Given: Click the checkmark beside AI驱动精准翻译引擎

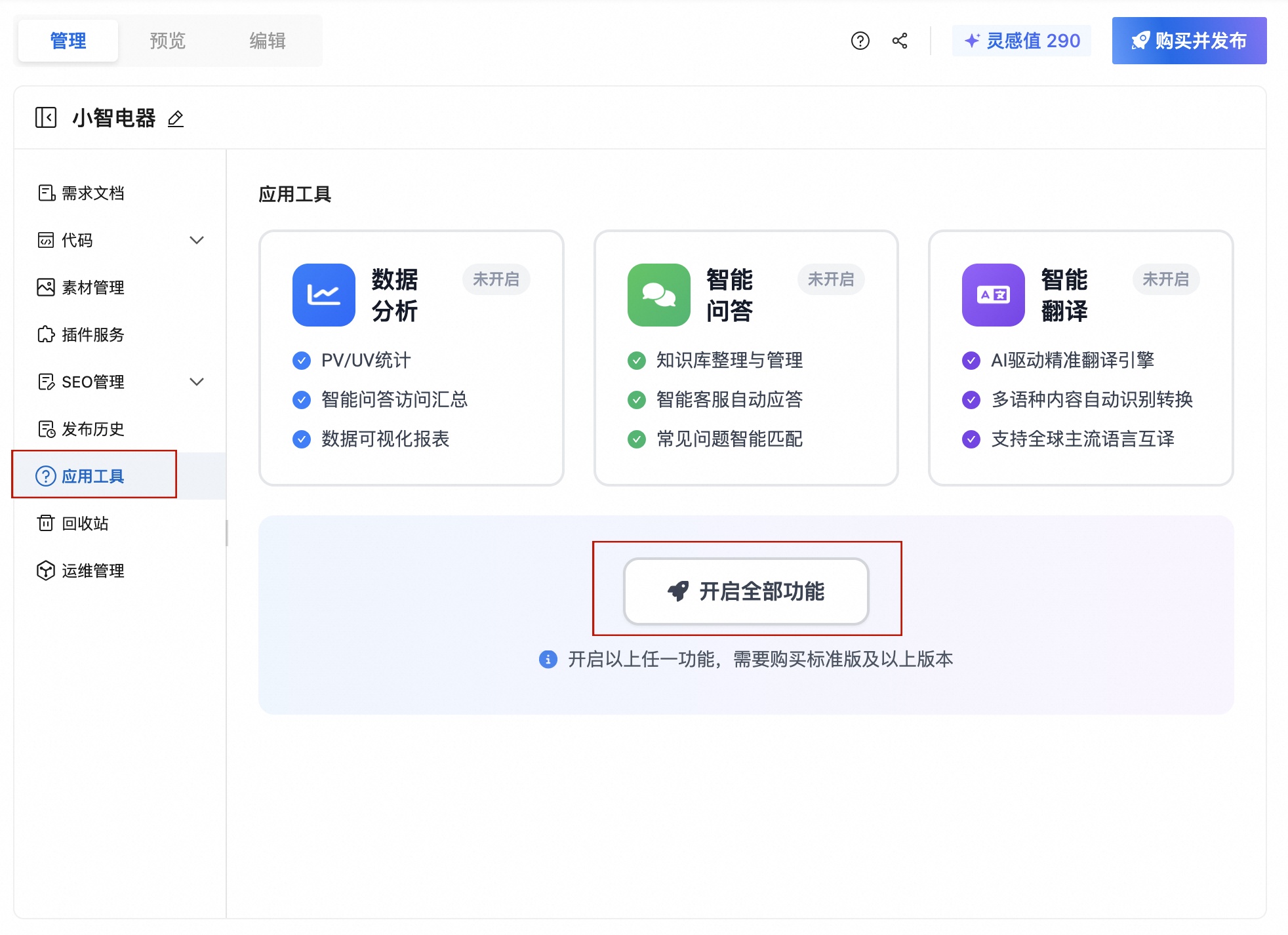Looking at the screenshot, I should (x=971, y=361).
